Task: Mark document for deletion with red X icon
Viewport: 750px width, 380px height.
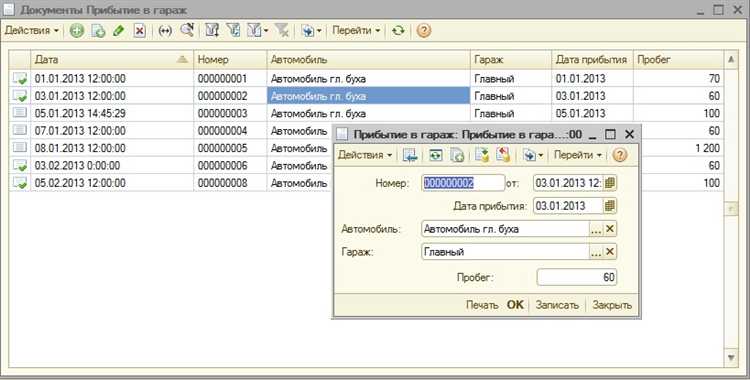Action: (139, 31)
